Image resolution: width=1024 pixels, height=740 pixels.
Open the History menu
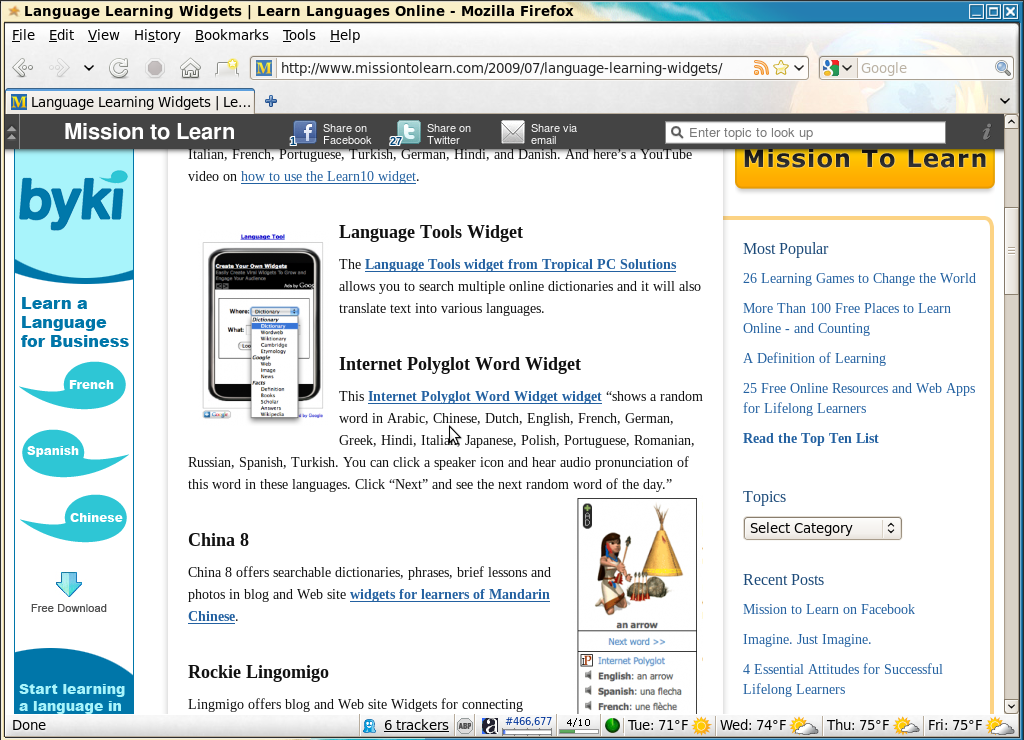click(157, 35)
